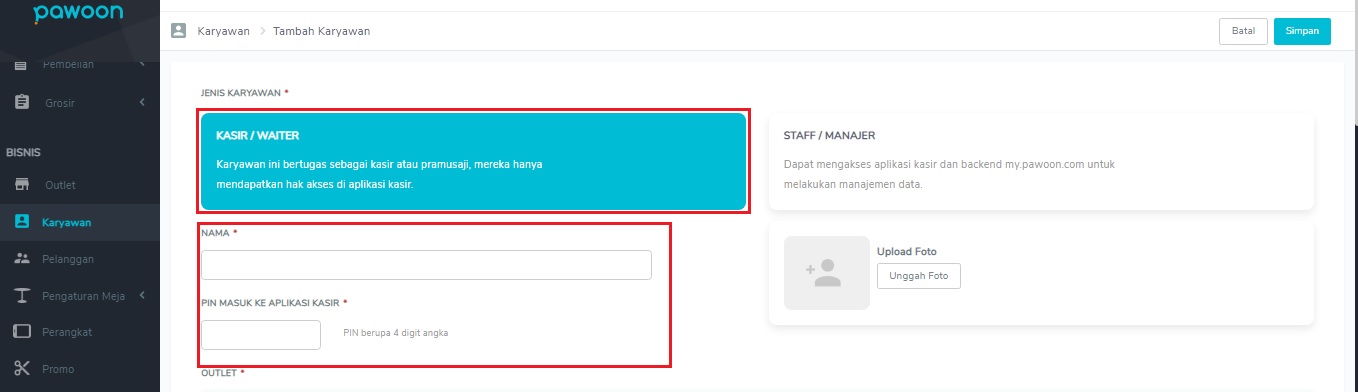Click the Perangkat tablet icon

pyautogui.click(x=22, y=332)
